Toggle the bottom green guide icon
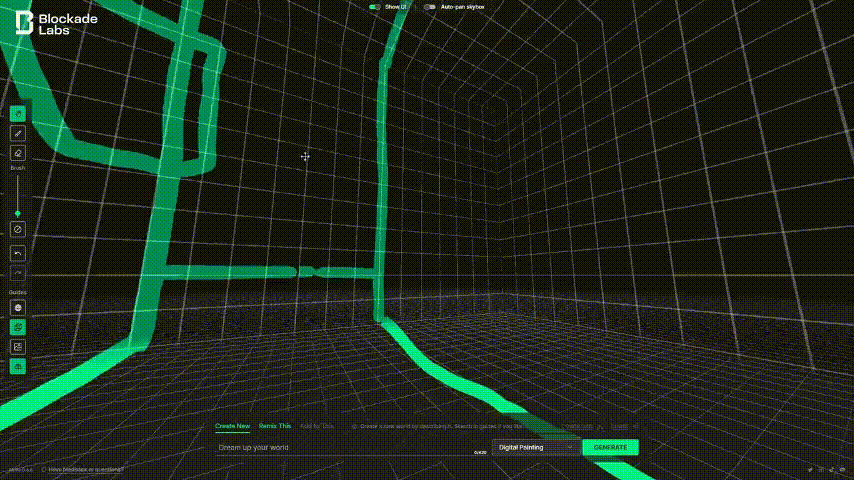Image resolution: width=854 pixels, height=480 pixels. point(18,367)
